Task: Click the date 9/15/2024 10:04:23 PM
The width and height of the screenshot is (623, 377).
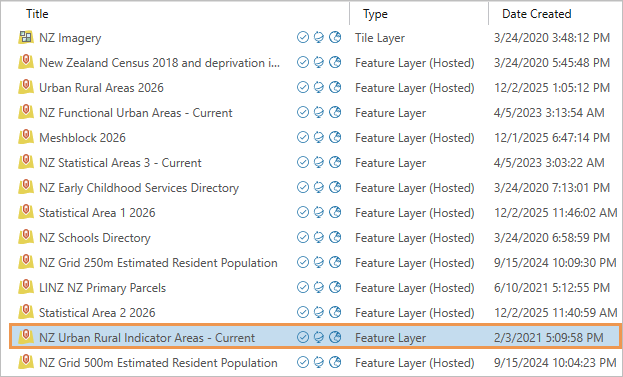Action: 555,363
